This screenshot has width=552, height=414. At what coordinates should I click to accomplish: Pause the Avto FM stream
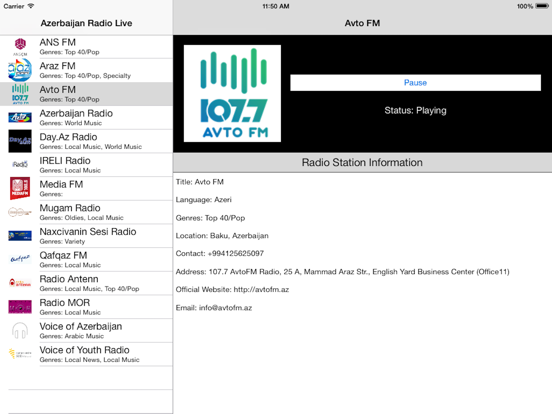tap(415, 83)
